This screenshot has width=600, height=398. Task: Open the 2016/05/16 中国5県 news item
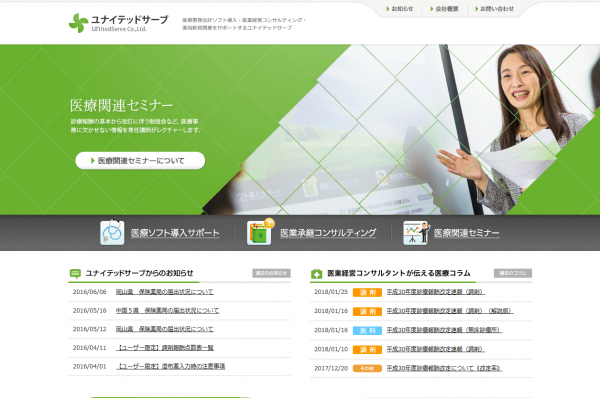click(x=168, y=310)
